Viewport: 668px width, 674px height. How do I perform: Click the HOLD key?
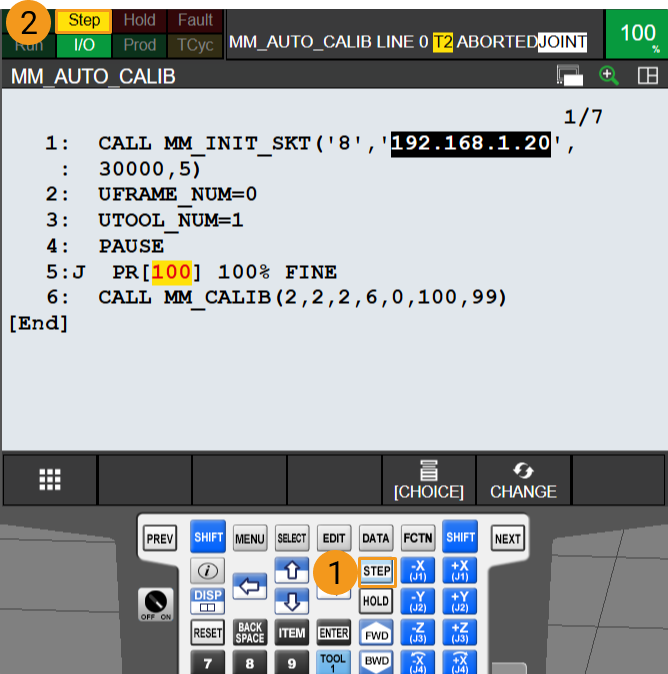tap(376, 601)
